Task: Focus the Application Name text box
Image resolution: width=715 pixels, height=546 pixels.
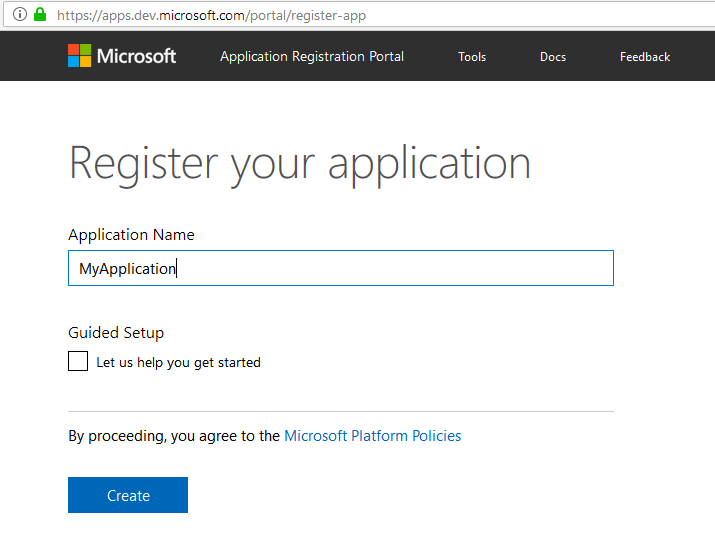Action: click(341, 268)
